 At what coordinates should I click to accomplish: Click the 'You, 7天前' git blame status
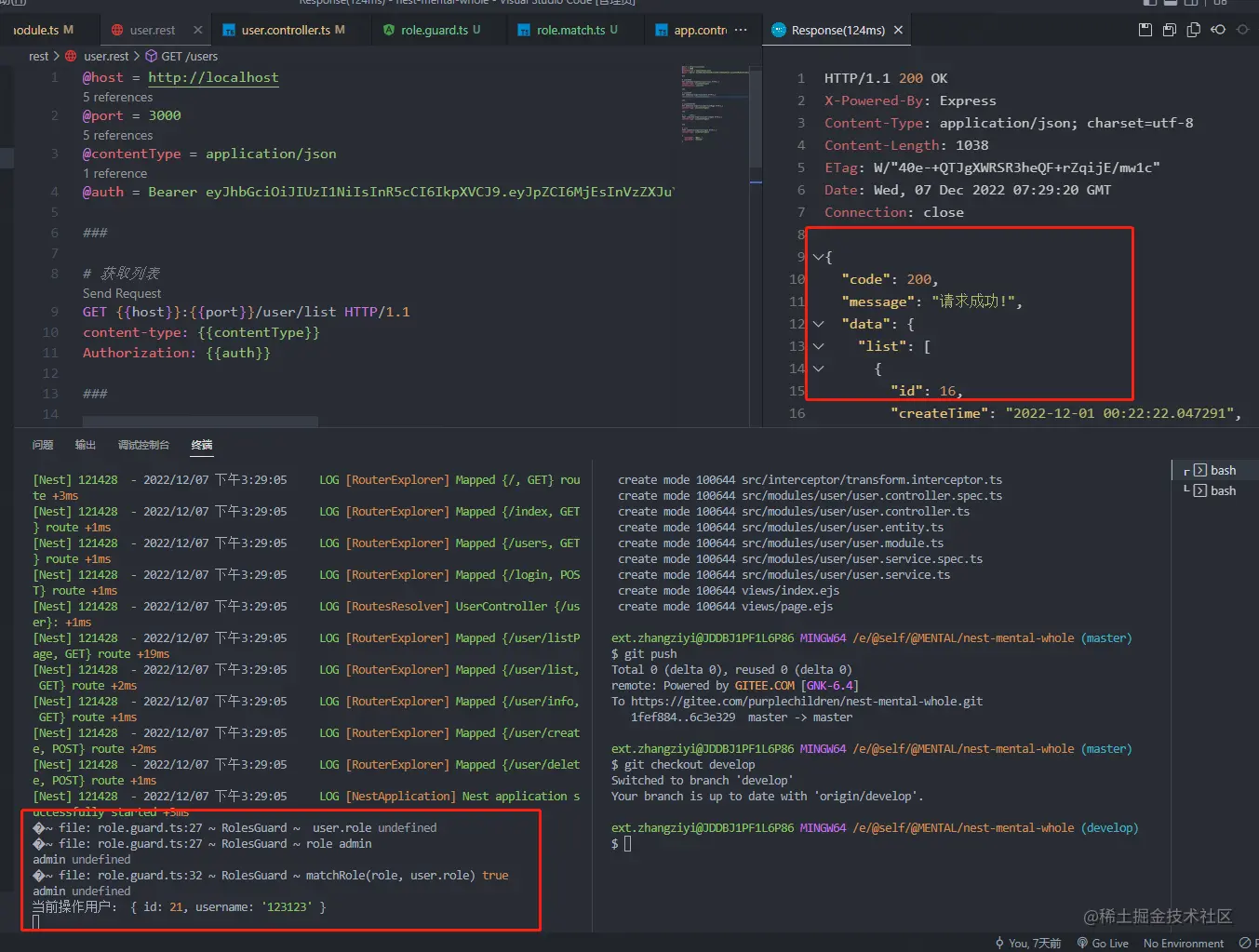(x=1027, y=943)
